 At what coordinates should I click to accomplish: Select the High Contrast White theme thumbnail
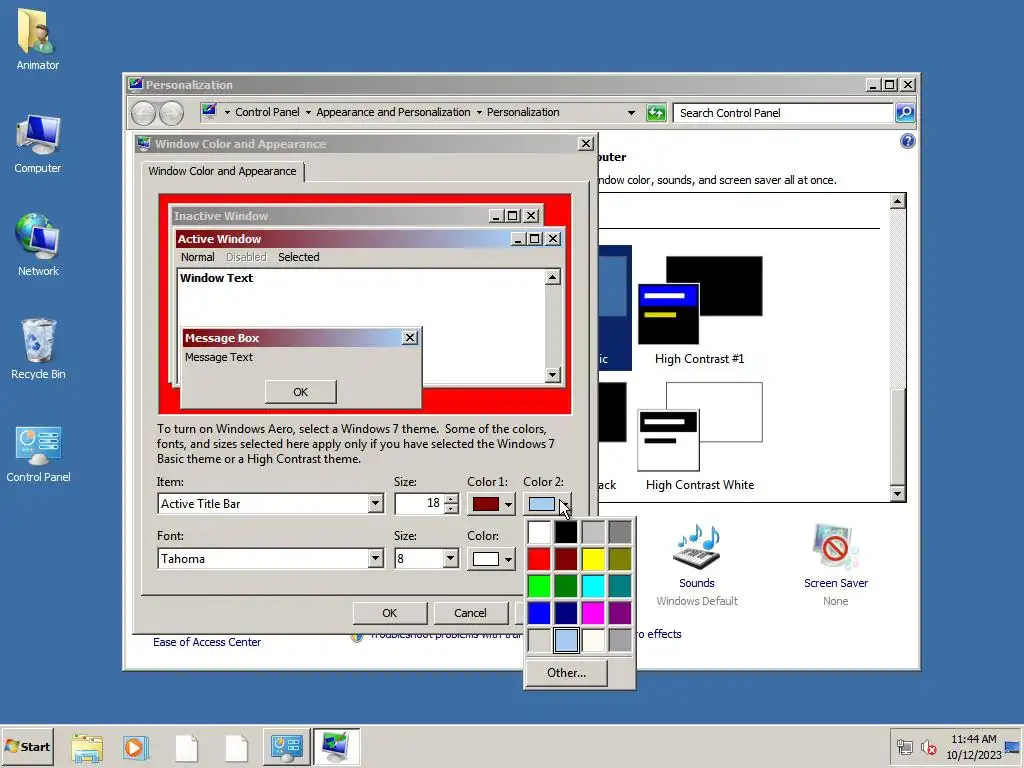tap(700, 426)
